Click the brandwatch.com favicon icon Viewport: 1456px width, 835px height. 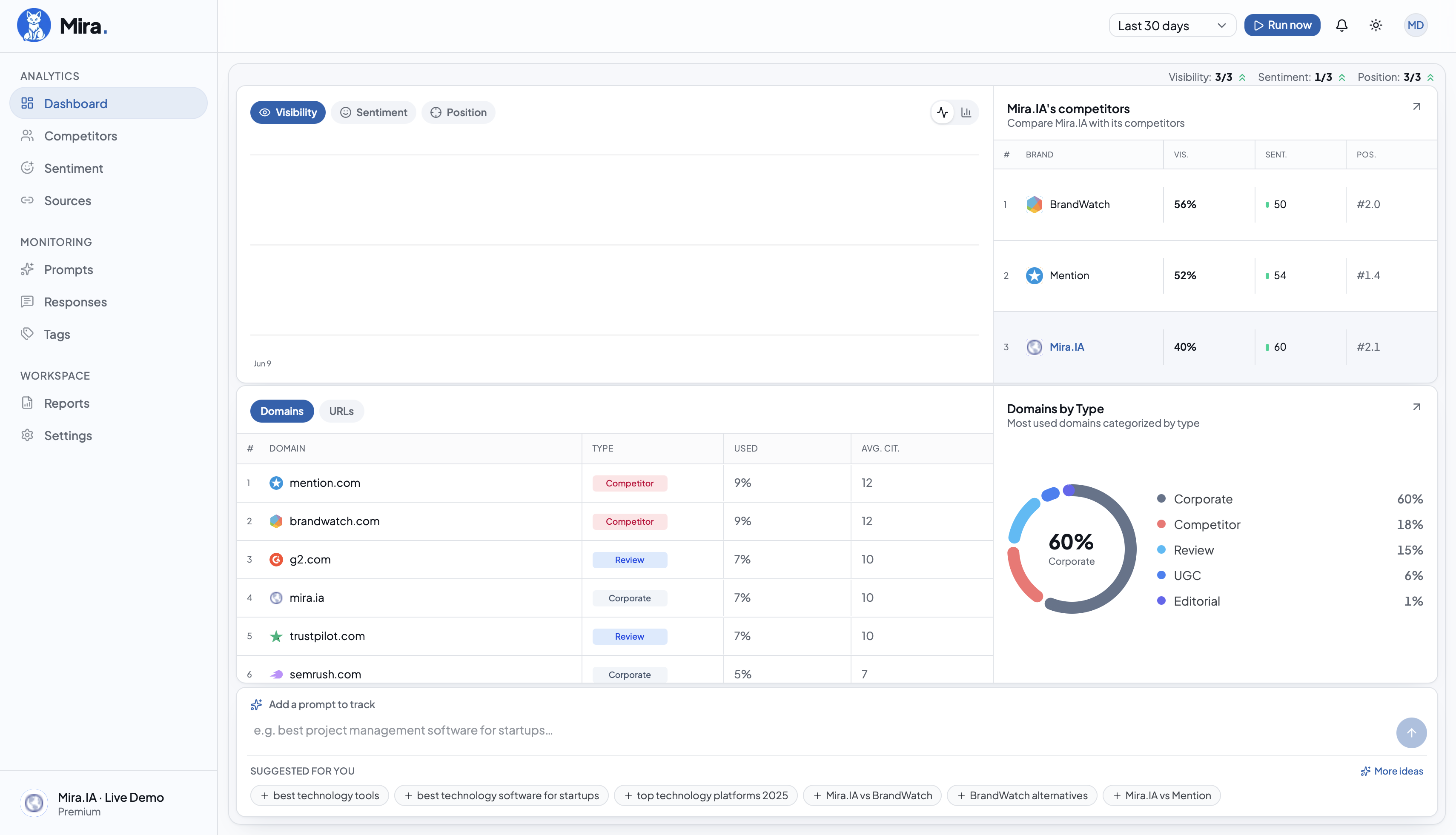pyautogui.click(x=276, y=521)
